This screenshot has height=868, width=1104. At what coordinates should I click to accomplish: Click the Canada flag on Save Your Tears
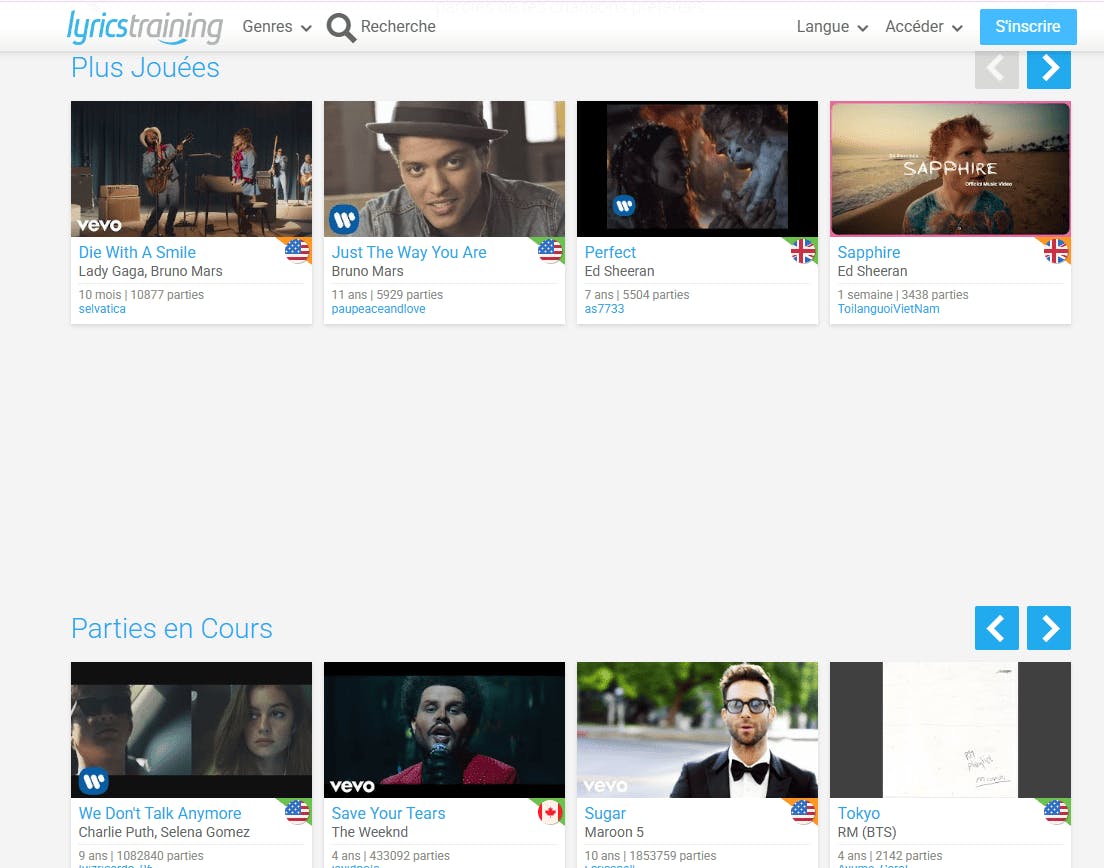550,812
